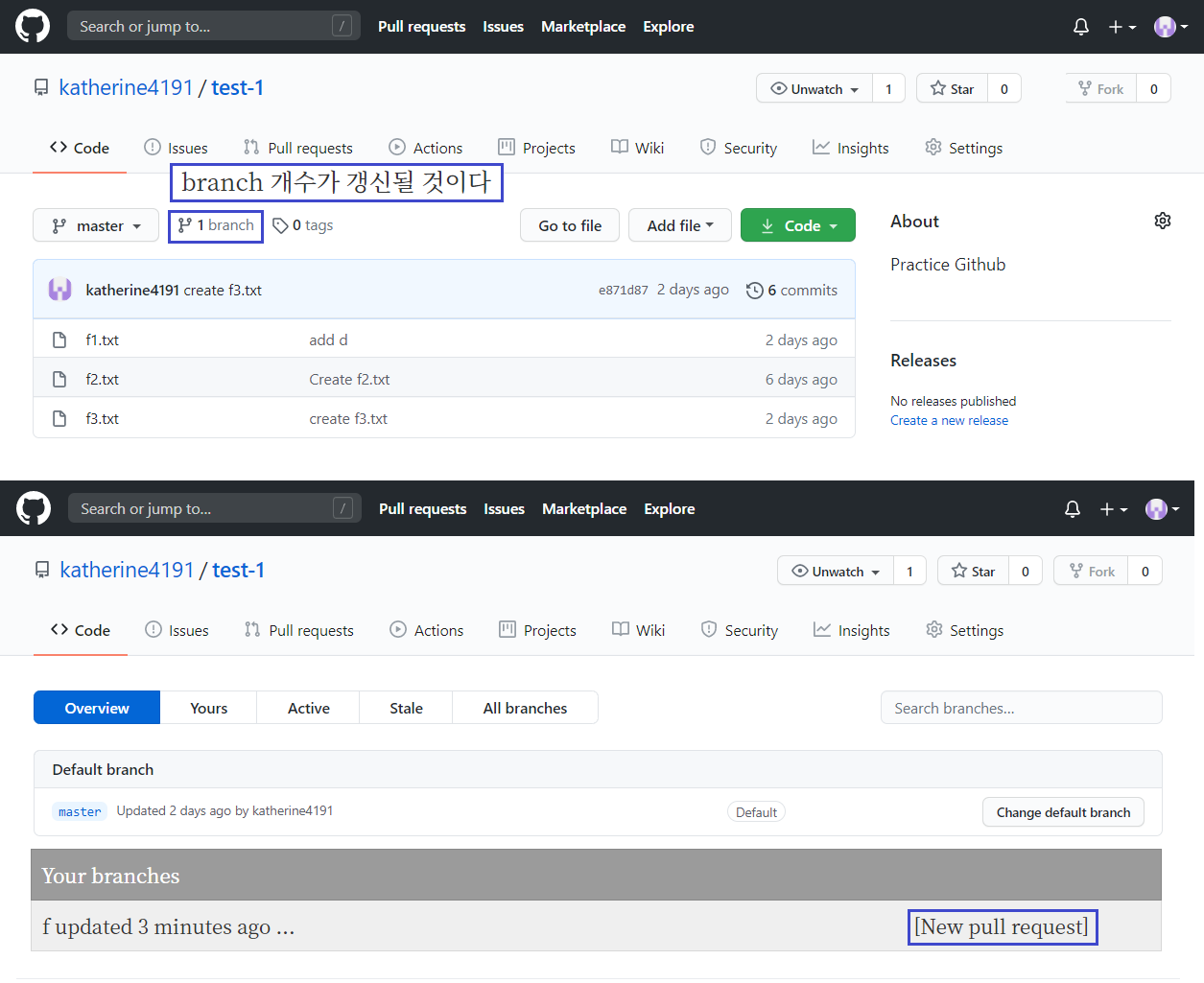Open Unwatch dropdown in top repository header

click(x=814, y=88)
